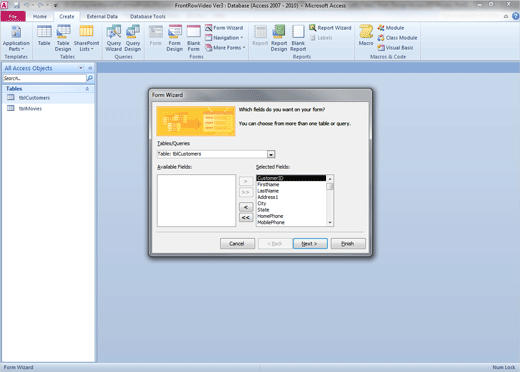Select LastName in Selected Fields list
The image size is (520, 372).
coord(268,191)
